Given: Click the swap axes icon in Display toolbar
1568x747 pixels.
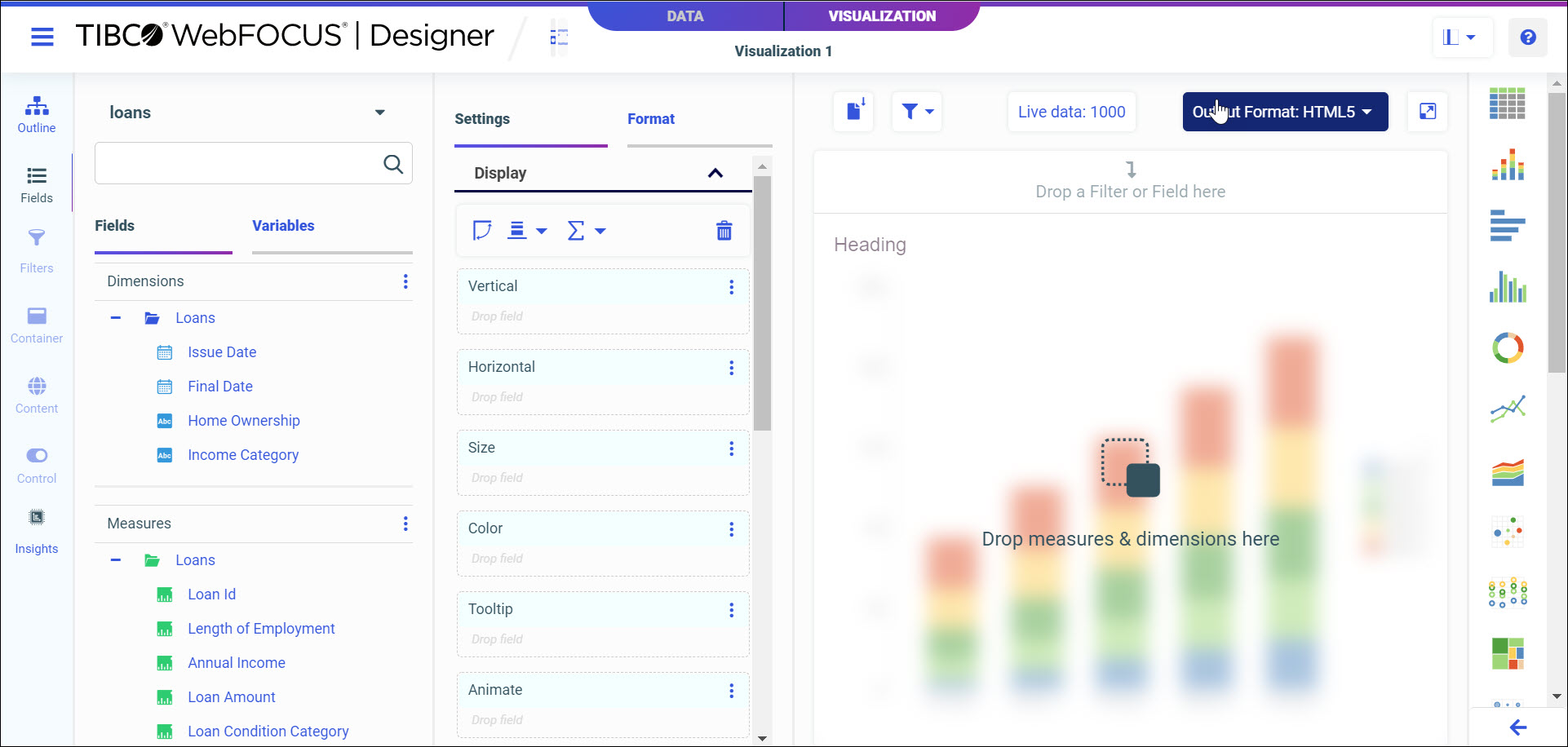Looking at the screenshot, I should point(482,231).
